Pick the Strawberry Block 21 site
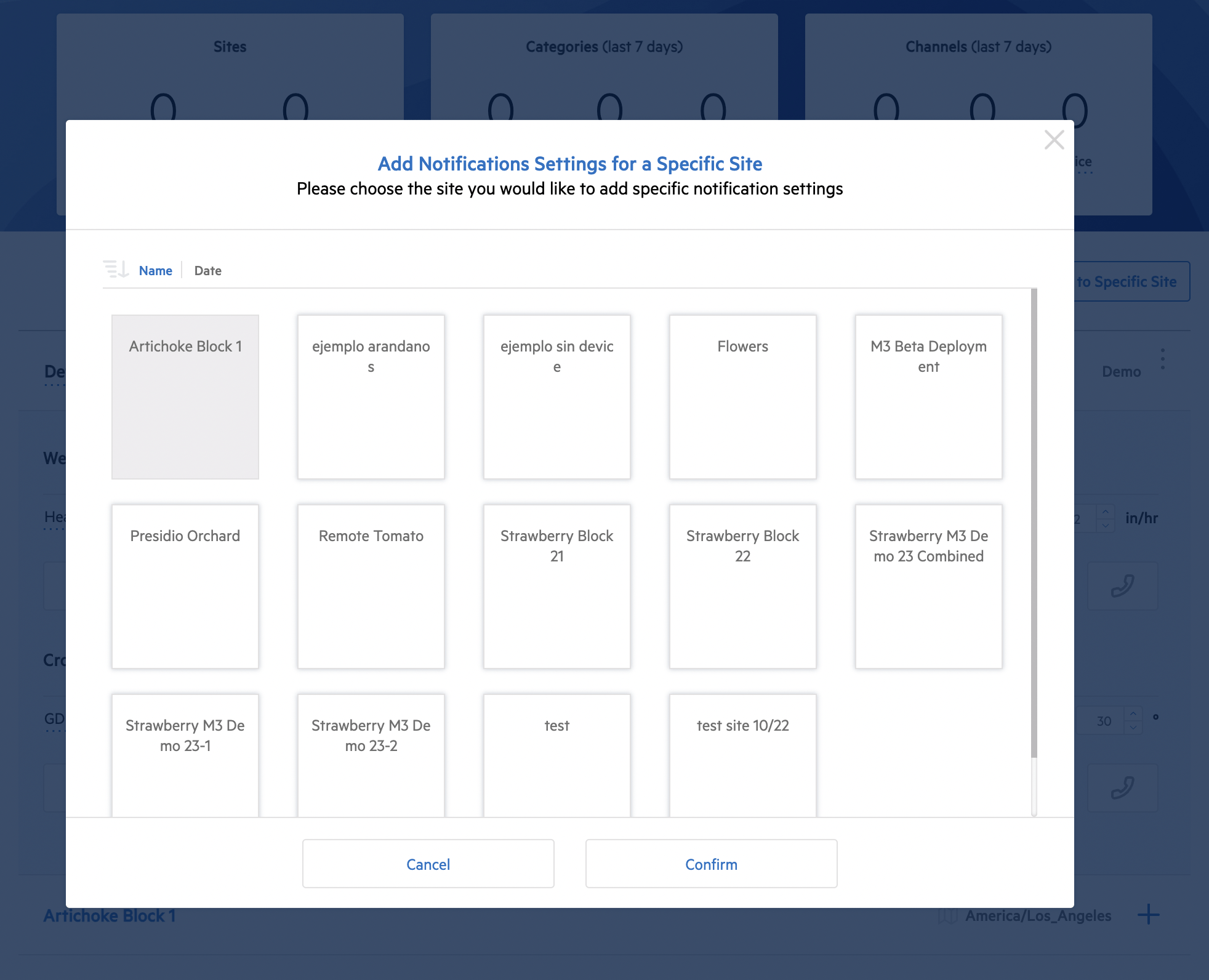Screen dimensions: 1209x980 [x=556, y=586]
